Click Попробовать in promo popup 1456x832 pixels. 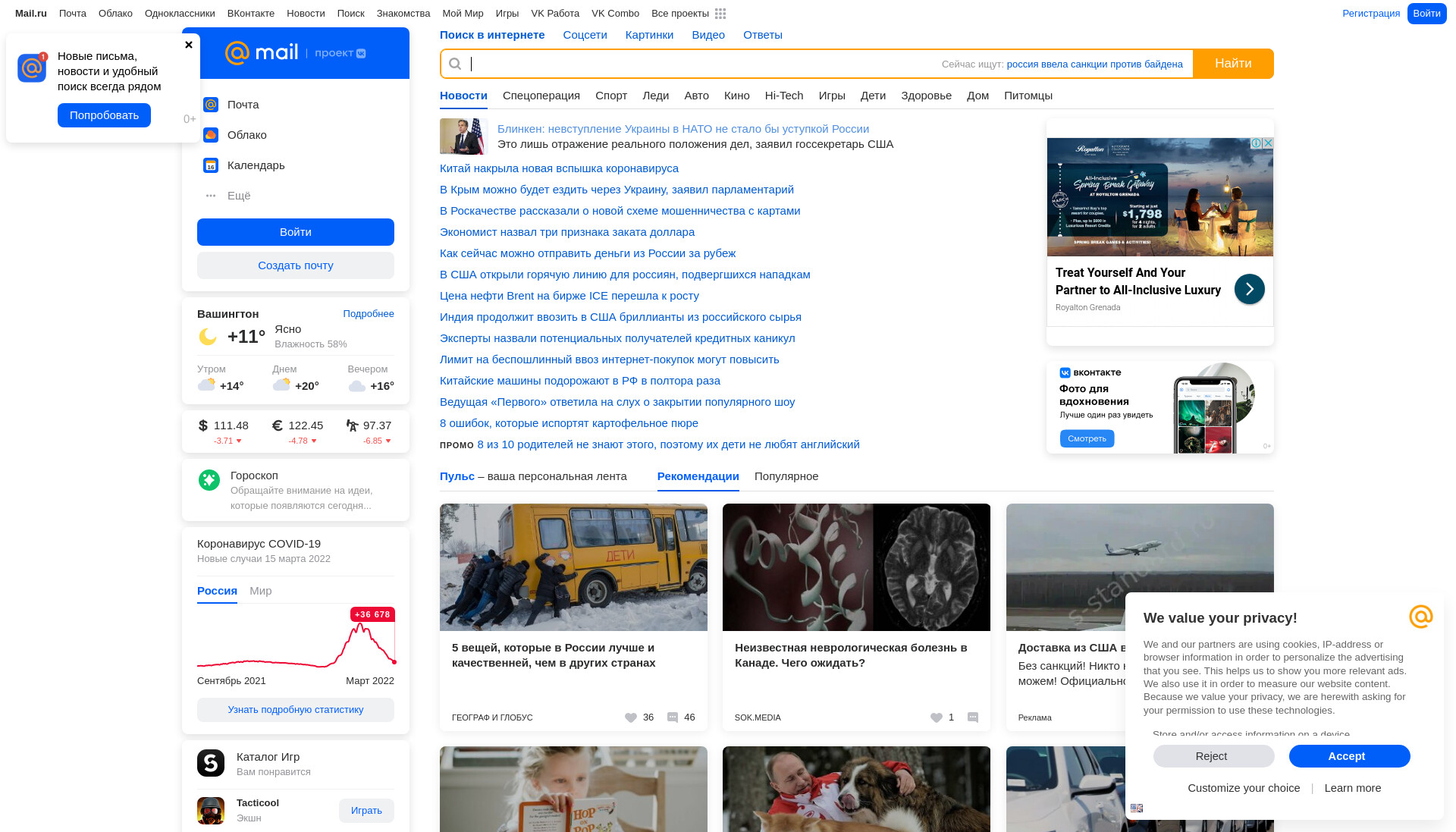(x=104, y=115)
